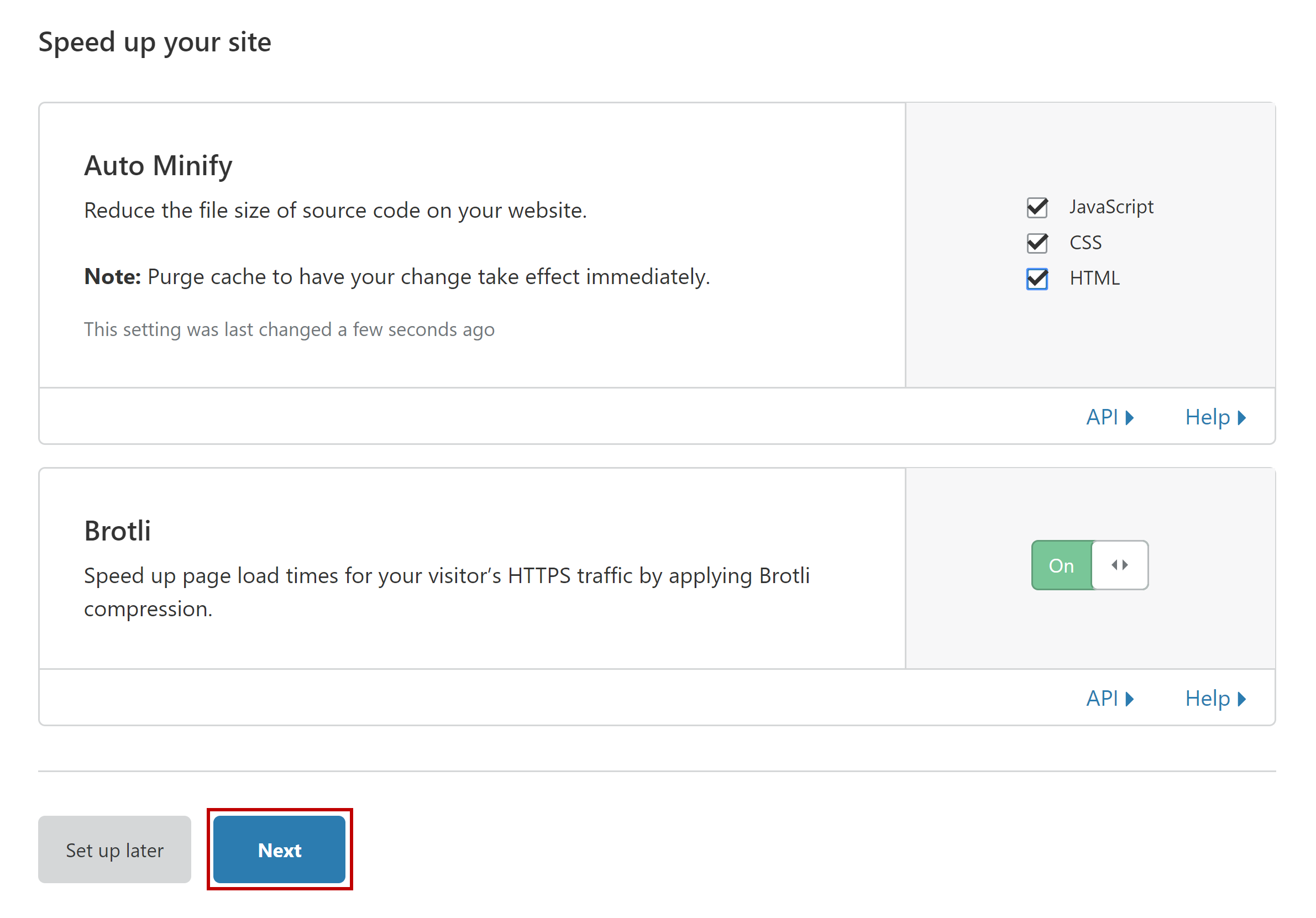Expand the Brotli Help section
This screenshot has height=918, width=1316.
[x=1207, y=699]
